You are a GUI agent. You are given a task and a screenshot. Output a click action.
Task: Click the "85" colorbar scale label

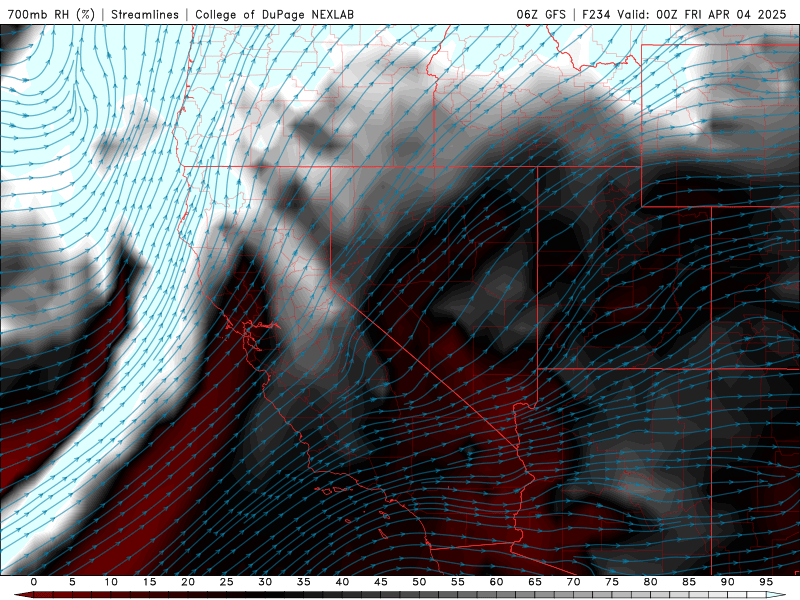point(689,582)
